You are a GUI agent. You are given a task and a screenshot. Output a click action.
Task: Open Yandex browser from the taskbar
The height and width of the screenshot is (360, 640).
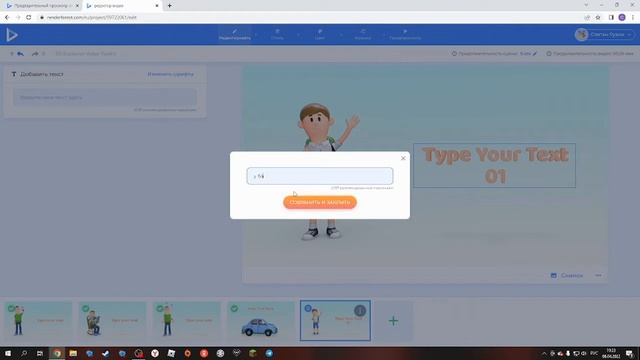click(155, 353)
